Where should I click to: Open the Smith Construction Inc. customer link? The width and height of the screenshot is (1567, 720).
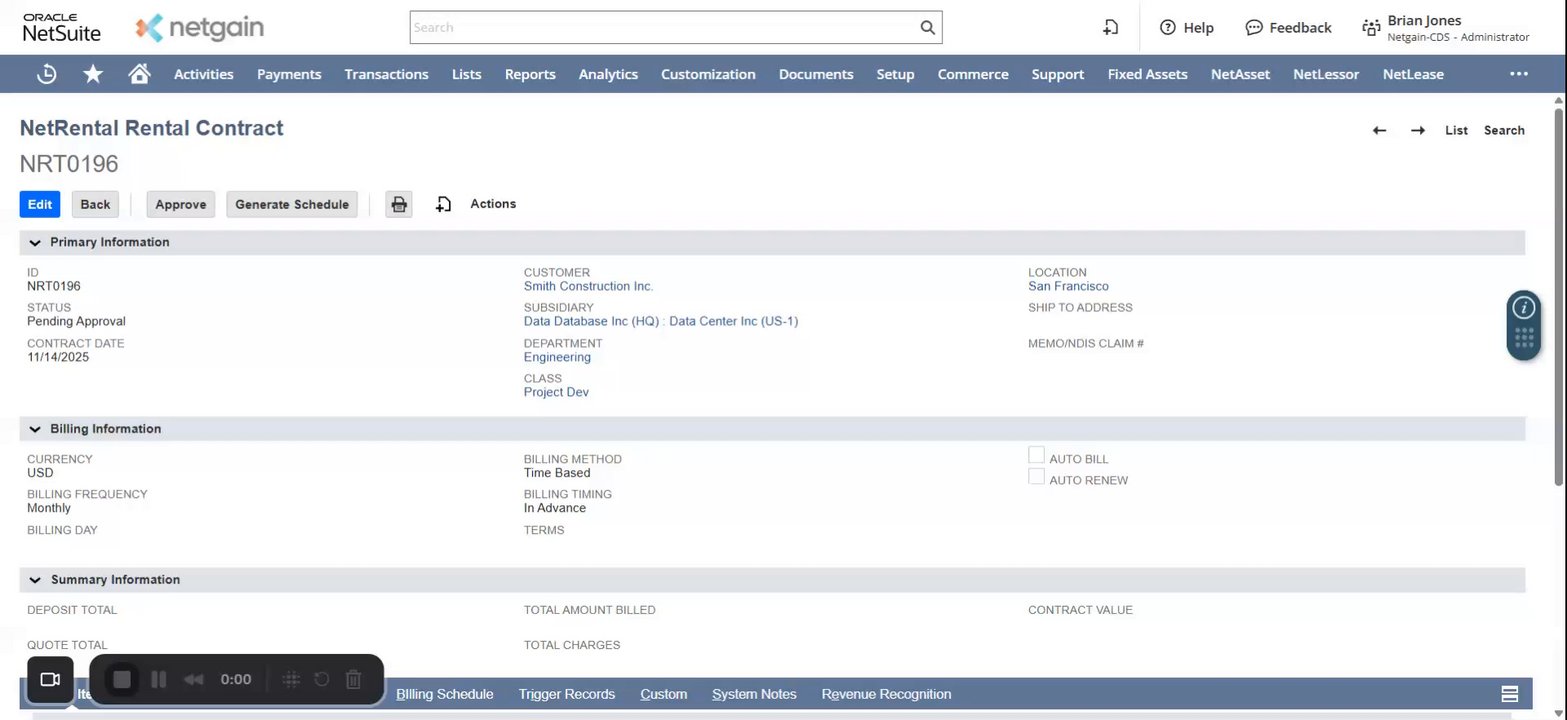click(x=589, y=287)
